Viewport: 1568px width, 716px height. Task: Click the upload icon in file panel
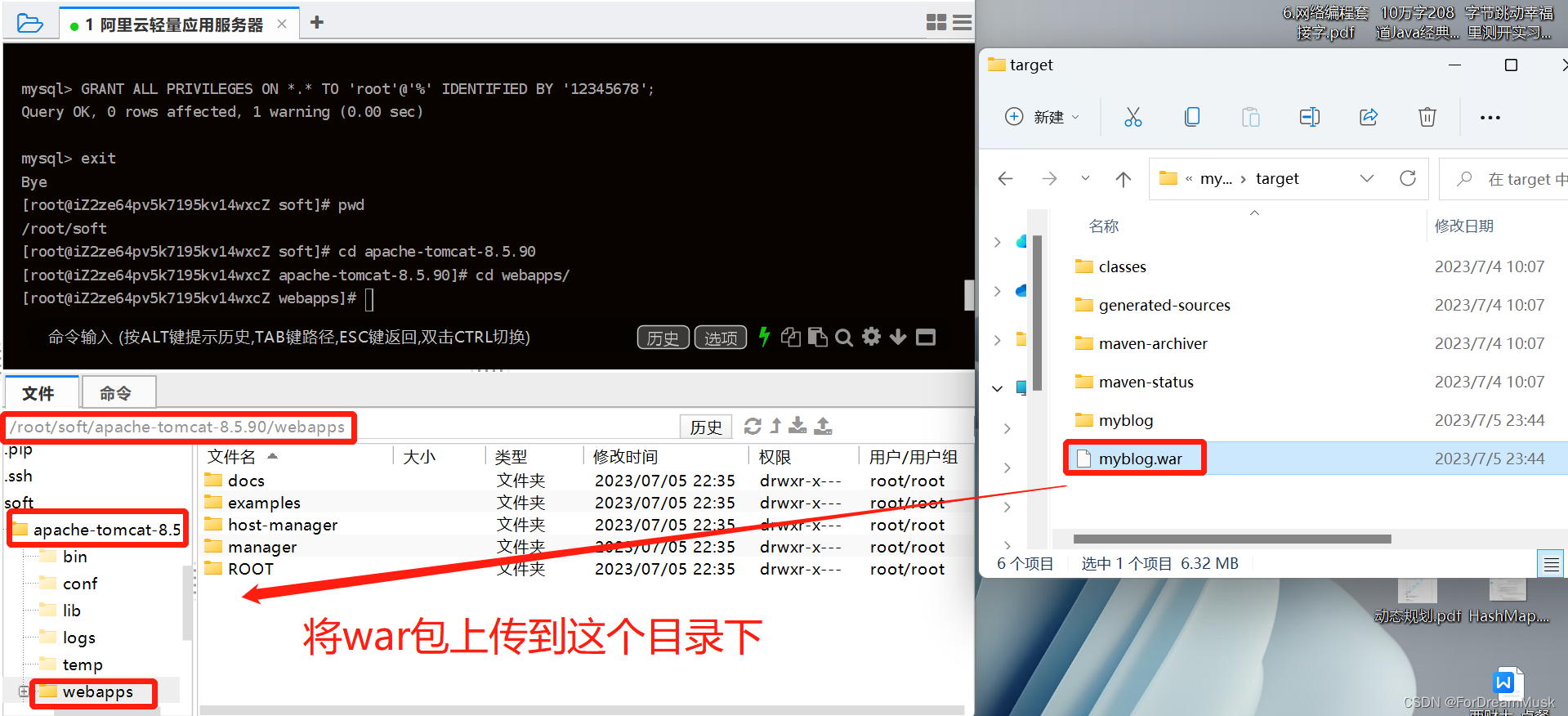coord(824,426)
